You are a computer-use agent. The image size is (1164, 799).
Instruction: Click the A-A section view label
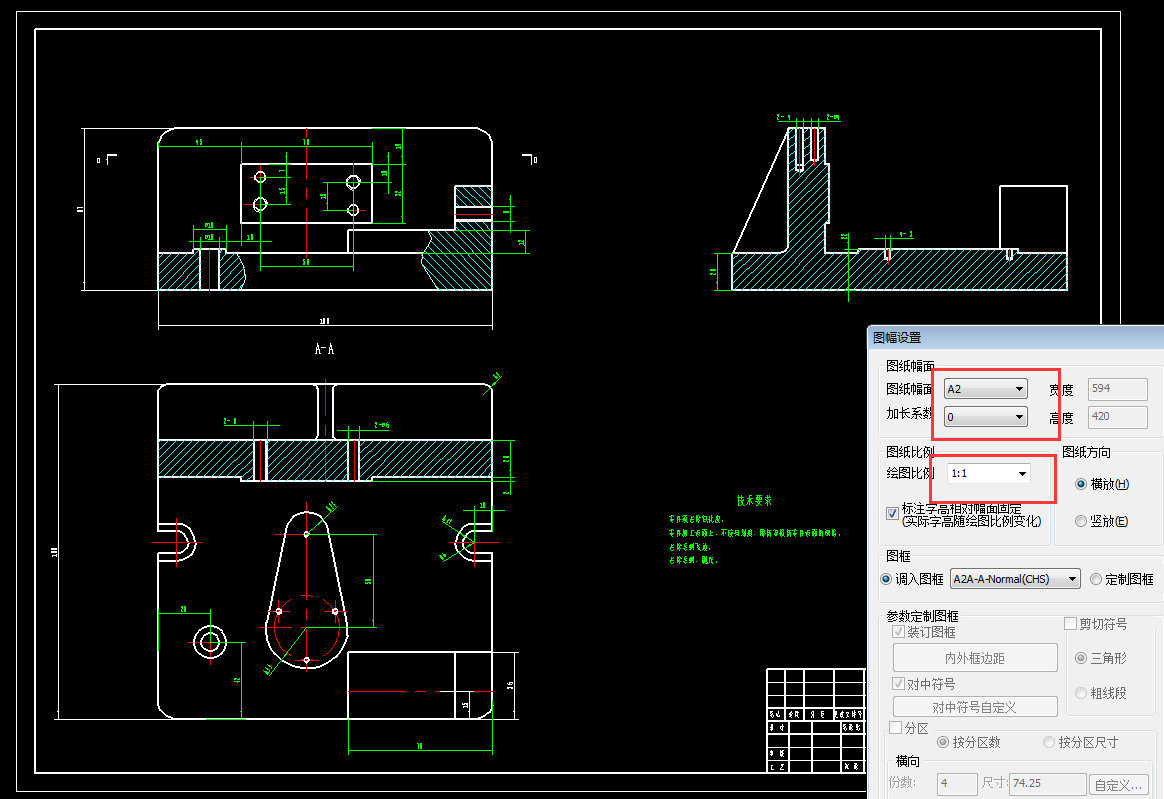coord(324,349)
